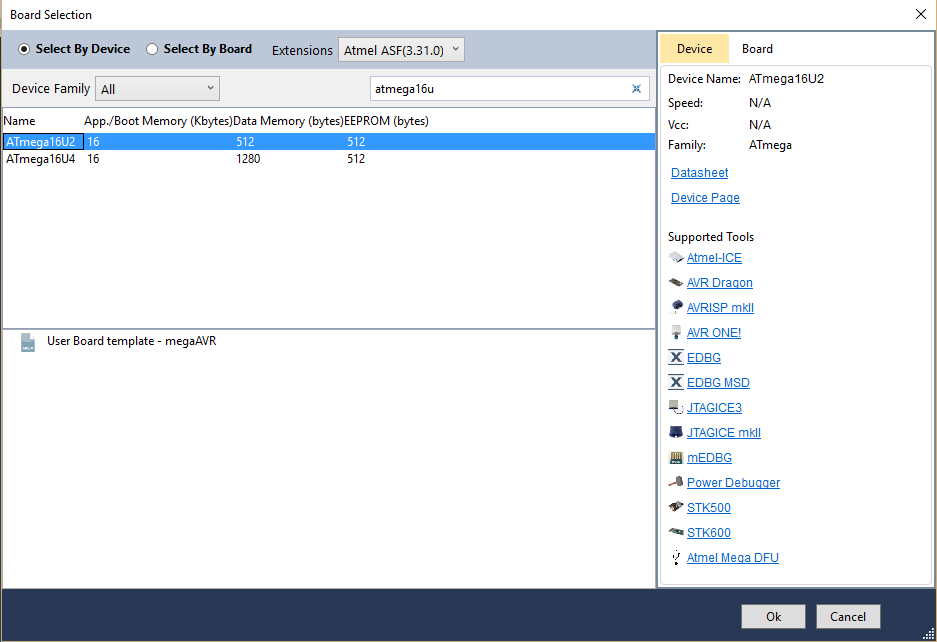Viewport: 937px width, 642px height.
Task: Click the EDBG tool icon
Action: 676,357
